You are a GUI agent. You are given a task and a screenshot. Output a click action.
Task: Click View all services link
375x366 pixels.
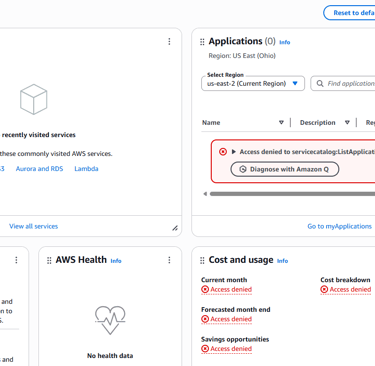33,226
